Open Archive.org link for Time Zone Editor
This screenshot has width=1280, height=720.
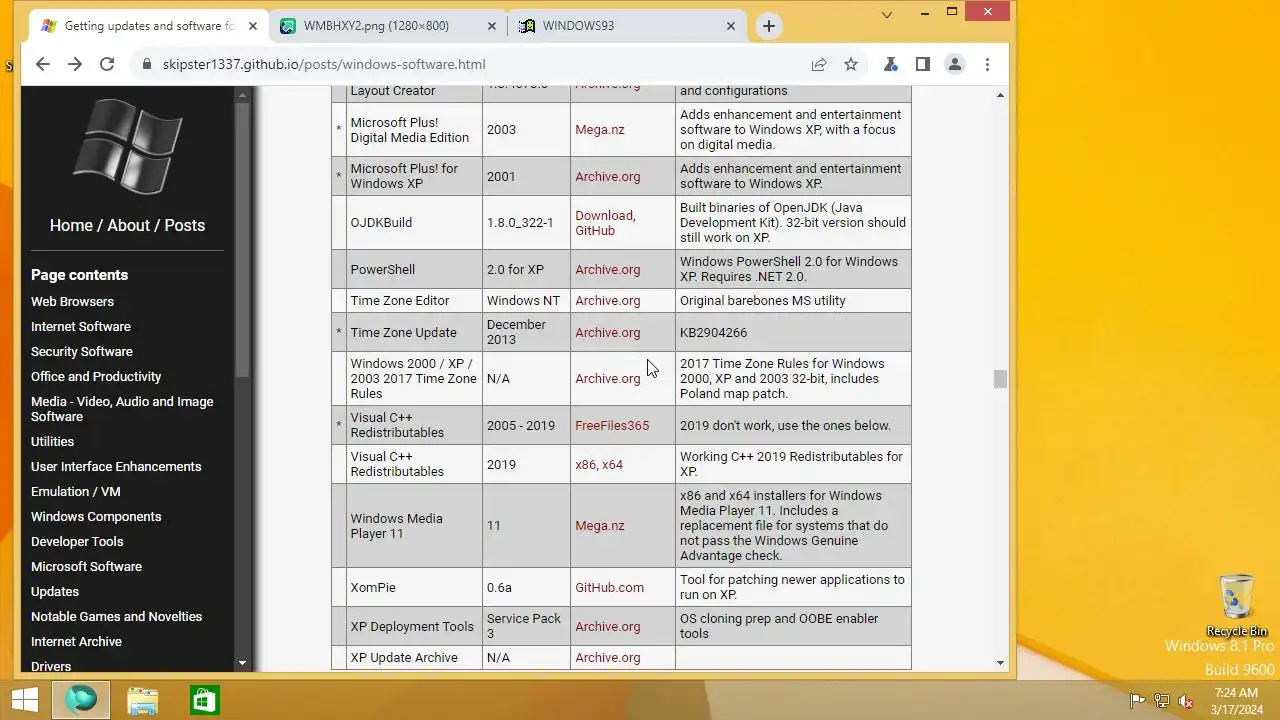click(x=607, y=300)
